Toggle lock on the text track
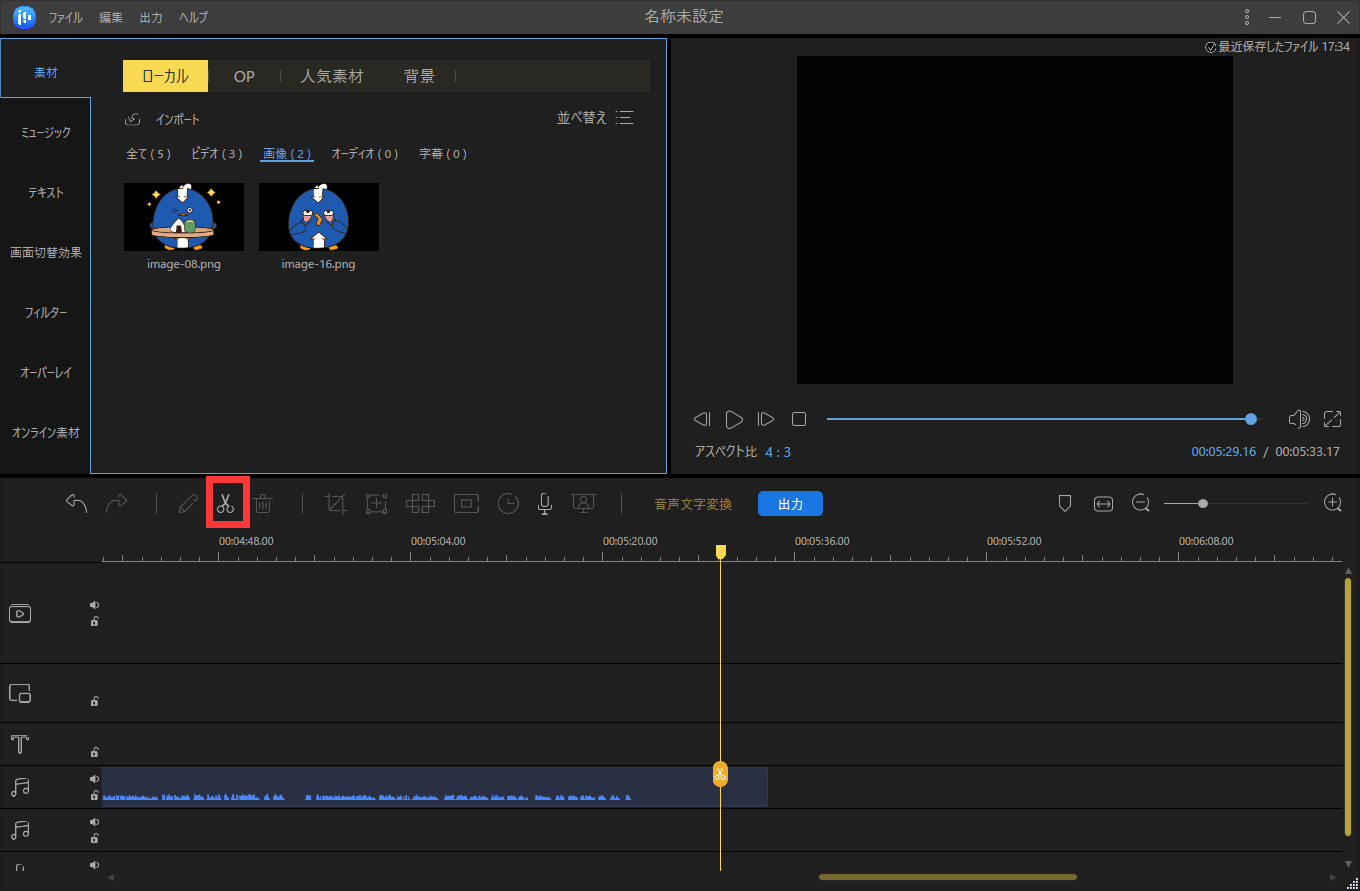 coord(95,752)
